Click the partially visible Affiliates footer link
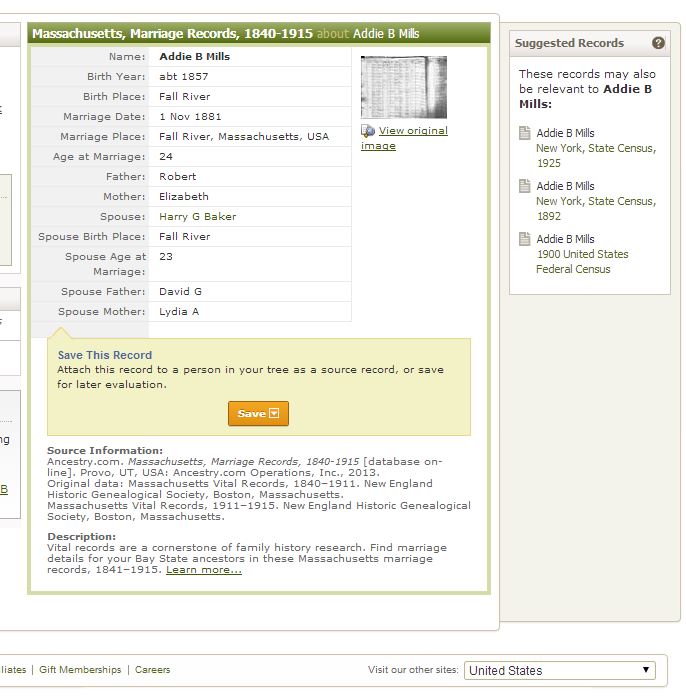Screen dimensions: 686x698 coord(13,670)
